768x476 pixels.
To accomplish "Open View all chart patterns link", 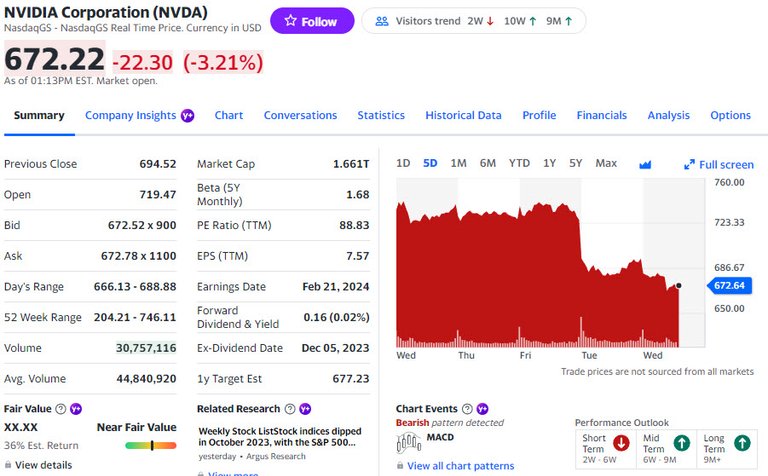I will coord(461,466).
